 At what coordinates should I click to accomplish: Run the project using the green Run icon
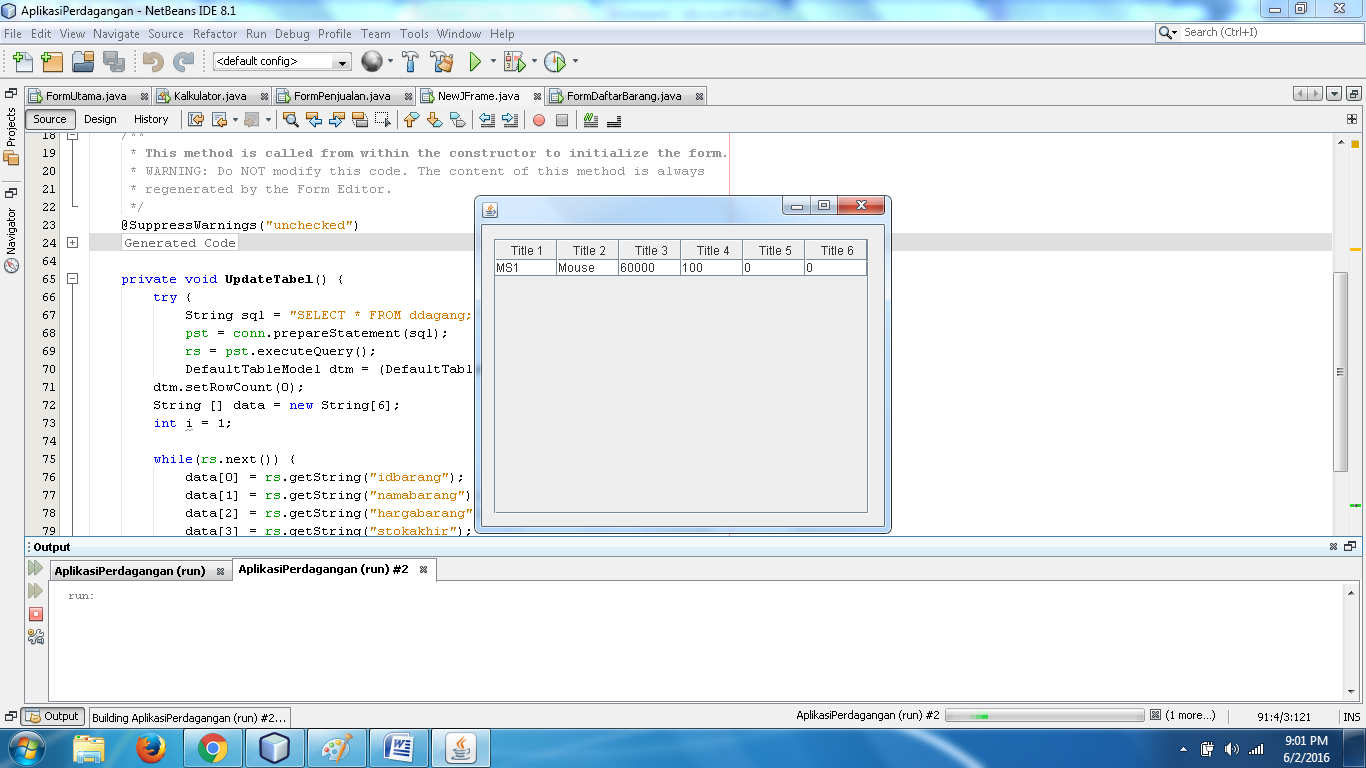tap(475, 62)
